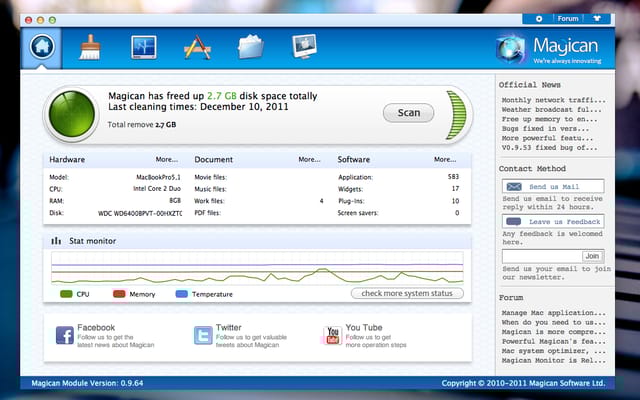Viewport: 640px width, 400px height.
Task: Open forum post When do you need to us...
Action: click(553, 322)
